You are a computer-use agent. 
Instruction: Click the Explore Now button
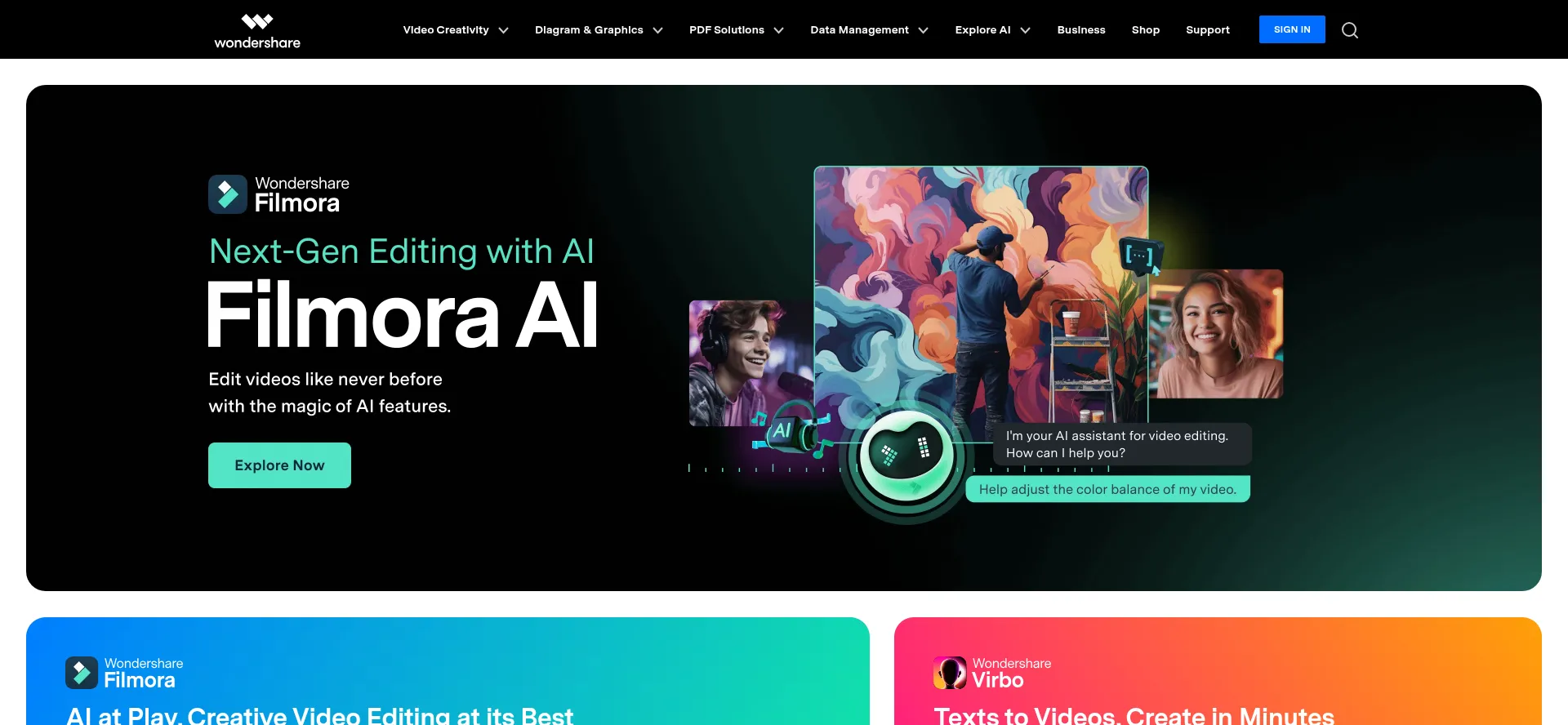[279, 465]
